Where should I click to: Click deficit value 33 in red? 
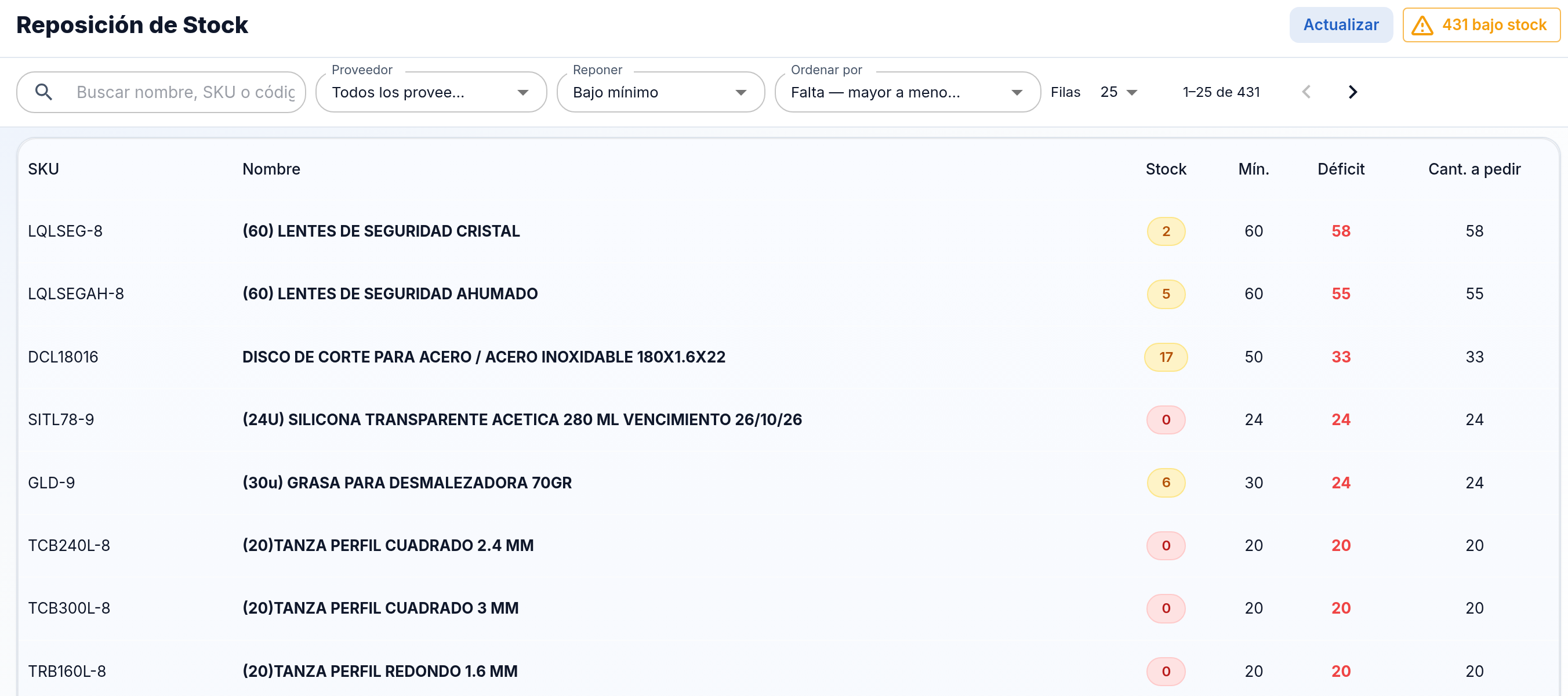click(x=1341, y=357)
